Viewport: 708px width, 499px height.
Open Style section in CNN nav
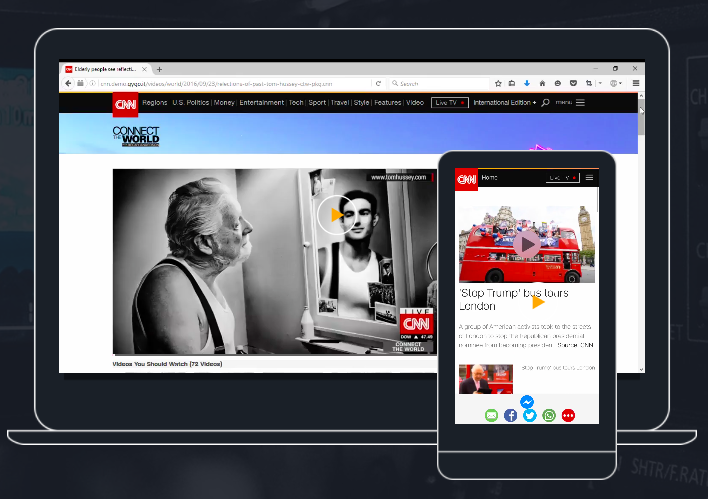(x=361, y=103)
